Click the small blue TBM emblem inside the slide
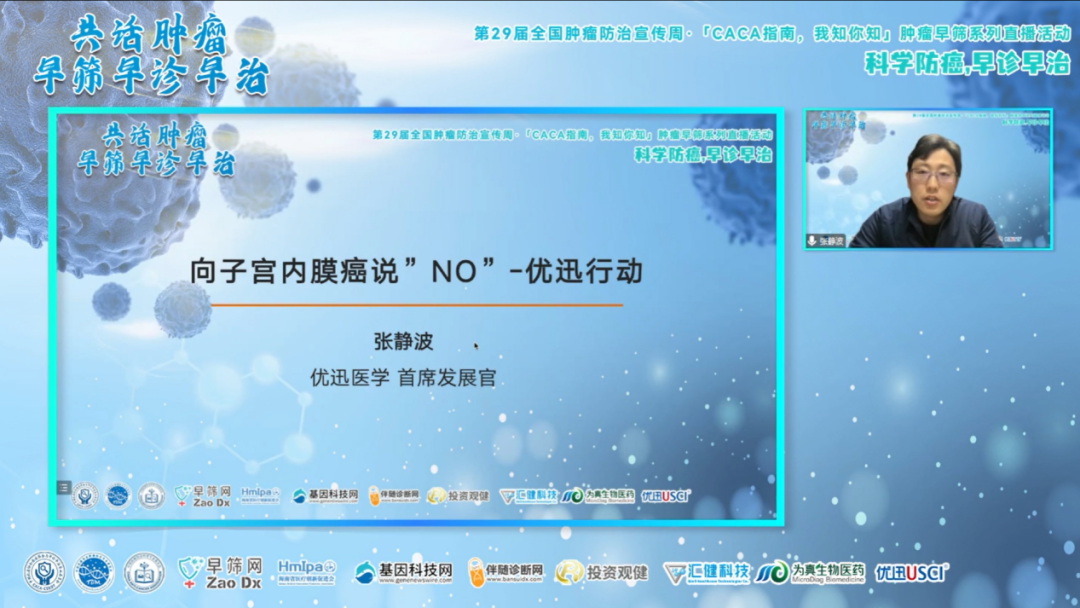 118,496
